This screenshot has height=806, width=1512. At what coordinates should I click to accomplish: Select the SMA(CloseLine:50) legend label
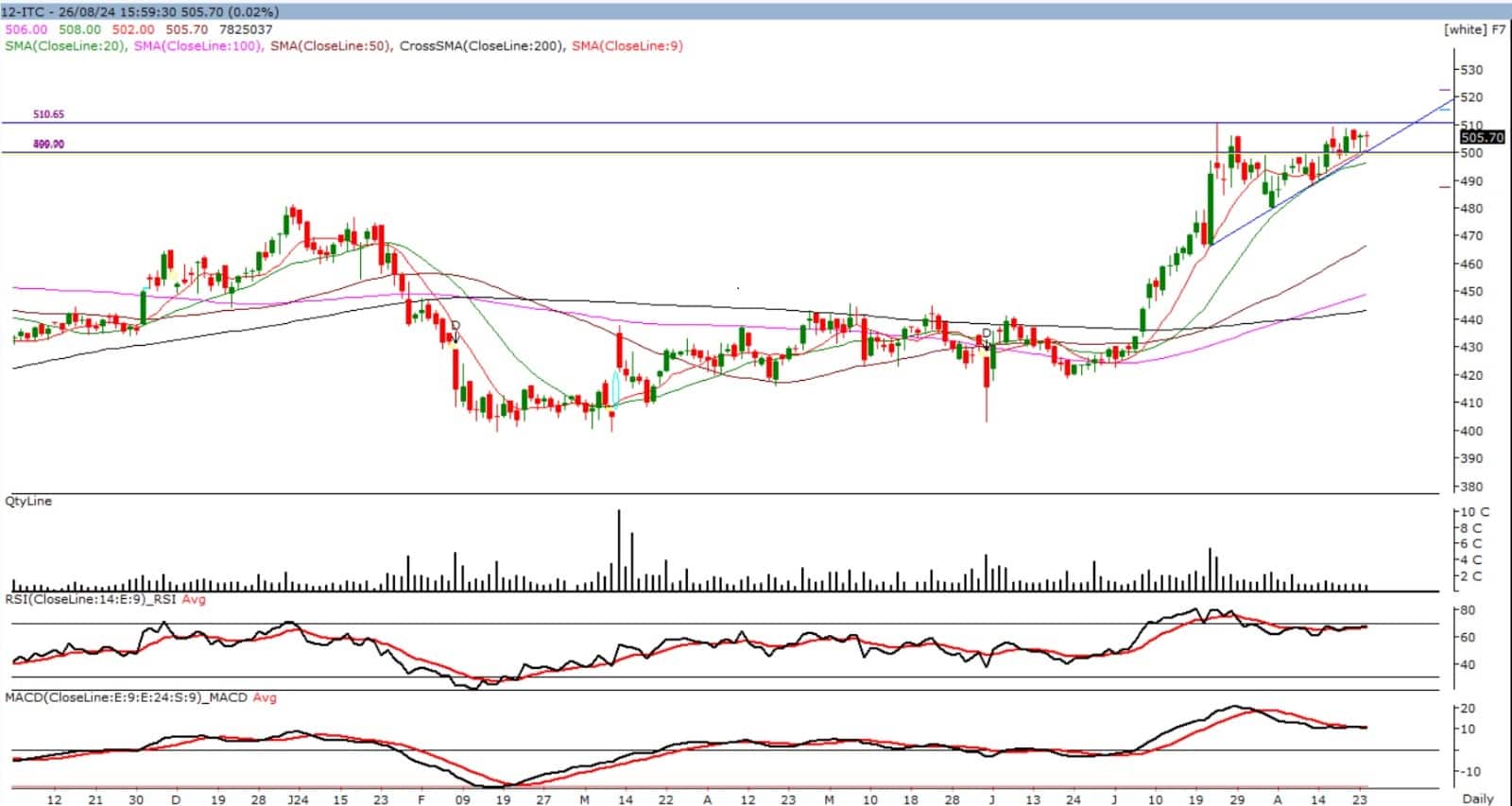[x=330, y=45]
